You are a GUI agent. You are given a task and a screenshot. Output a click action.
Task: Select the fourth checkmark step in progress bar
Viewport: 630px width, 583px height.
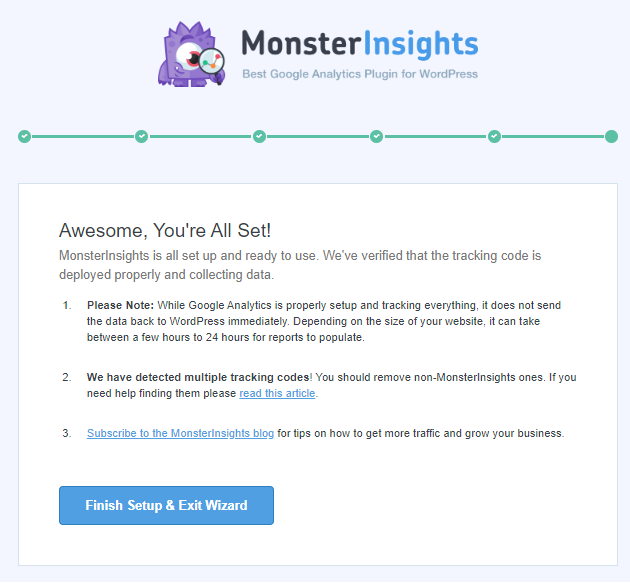click(376, 137)
